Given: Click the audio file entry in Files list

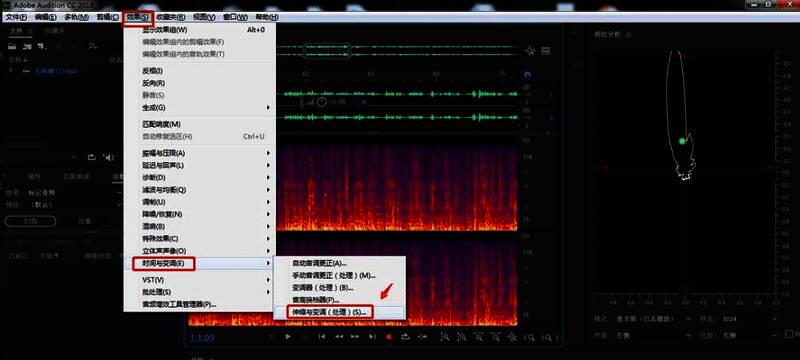Looking at the screenshot, I should 56,71.
